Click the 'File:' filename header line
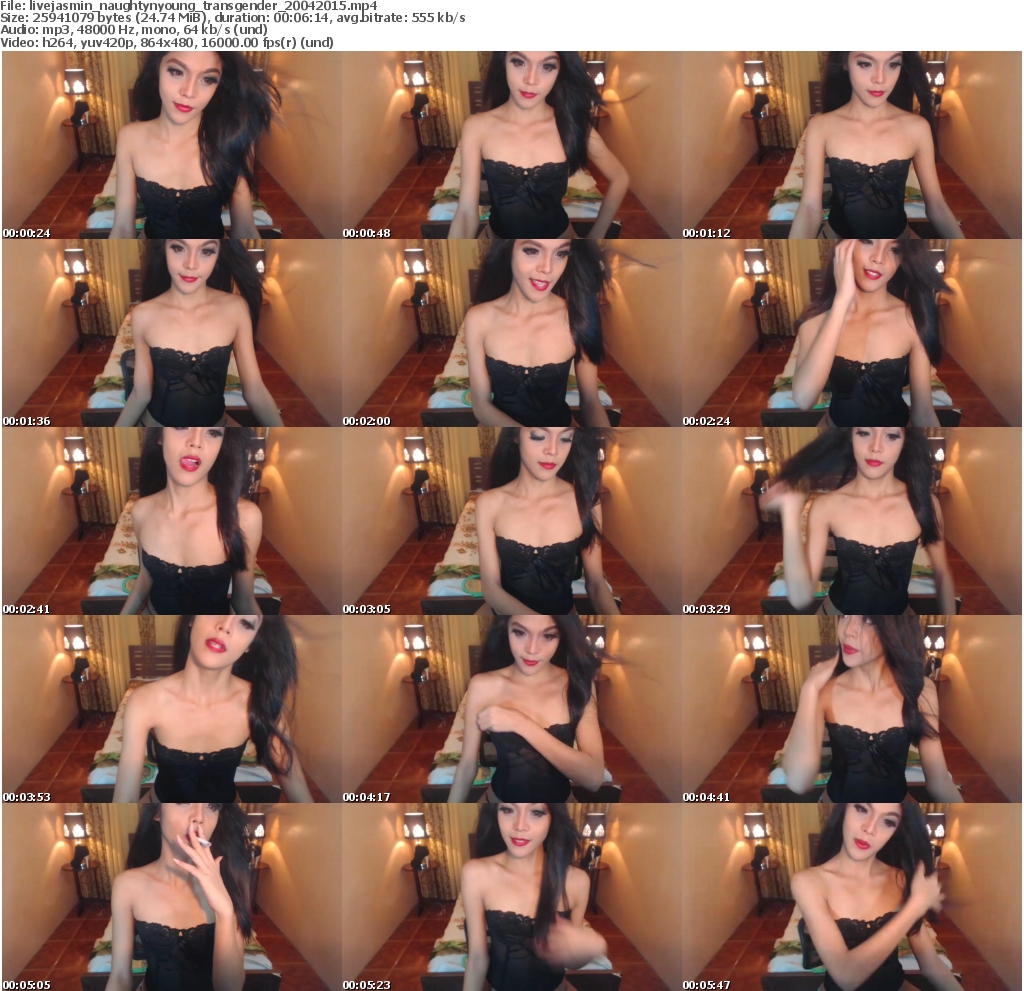Image resolution: width=1024 pixels, height=991 pixels. [189, 6]
